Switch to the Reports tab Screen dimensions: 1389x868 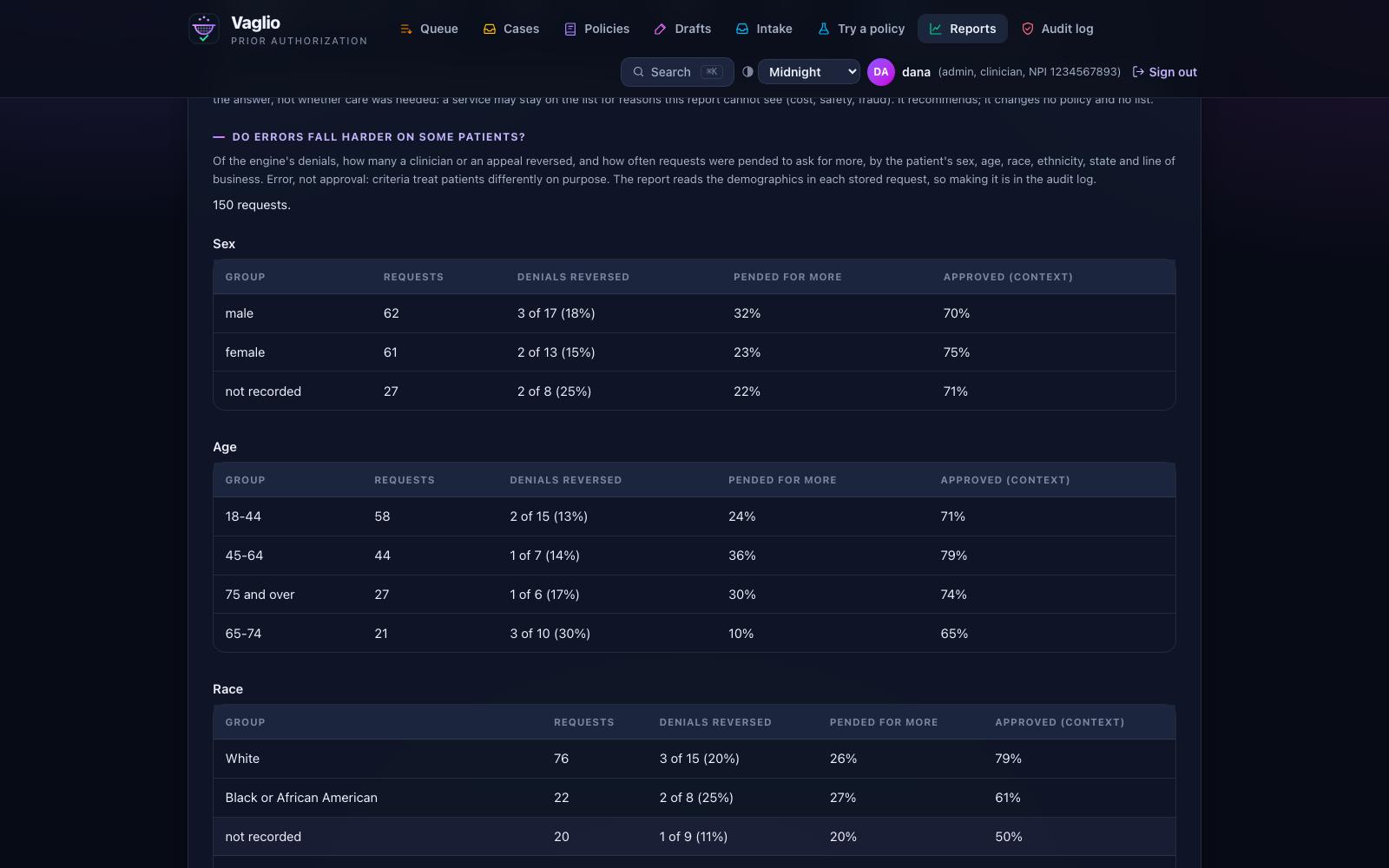coord(963,29)
